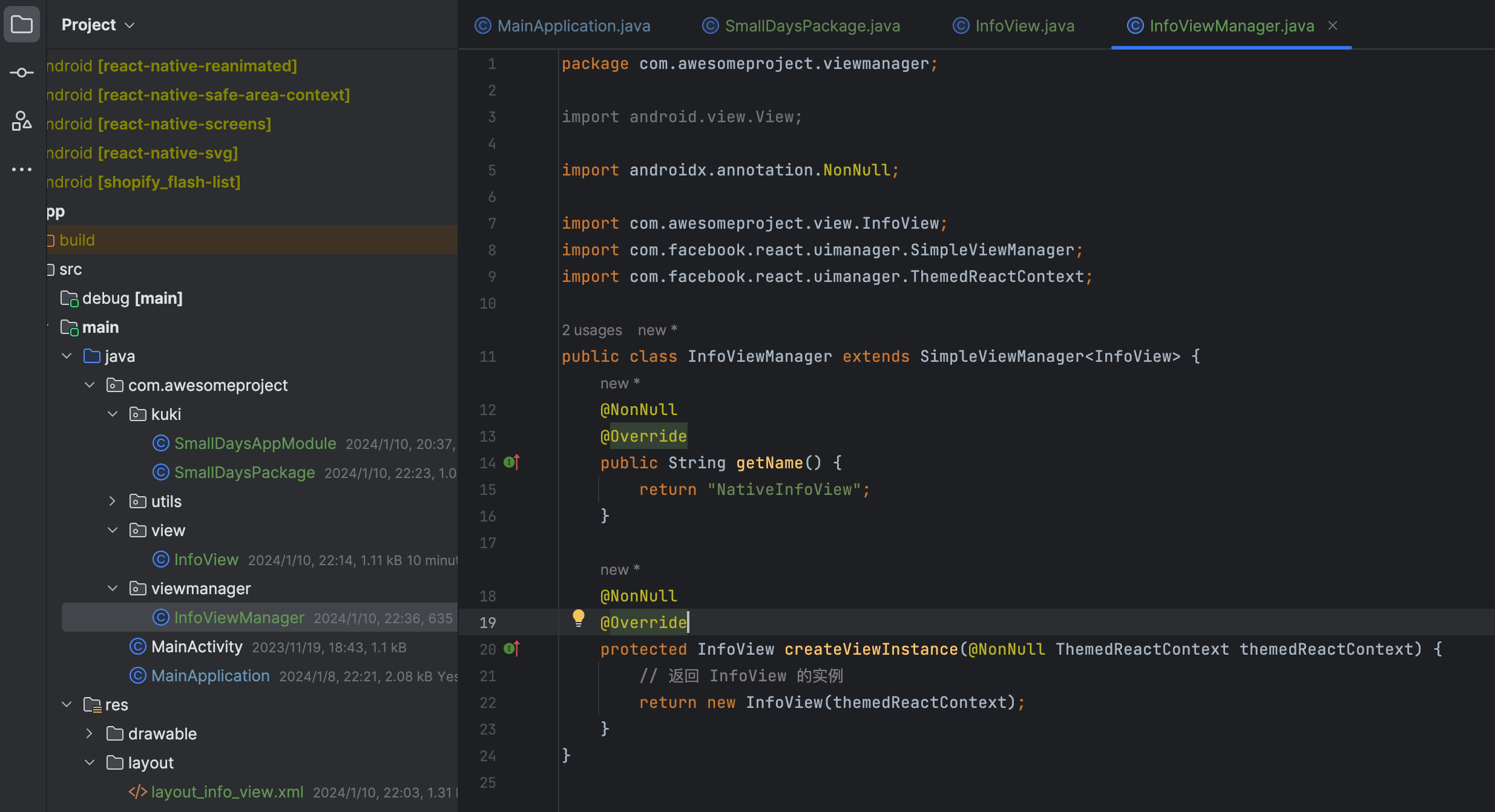The width and height of the screenshot is (1495, 812).
Task: Click the InfoView class icon in tree
Action: tap(160, 560)
